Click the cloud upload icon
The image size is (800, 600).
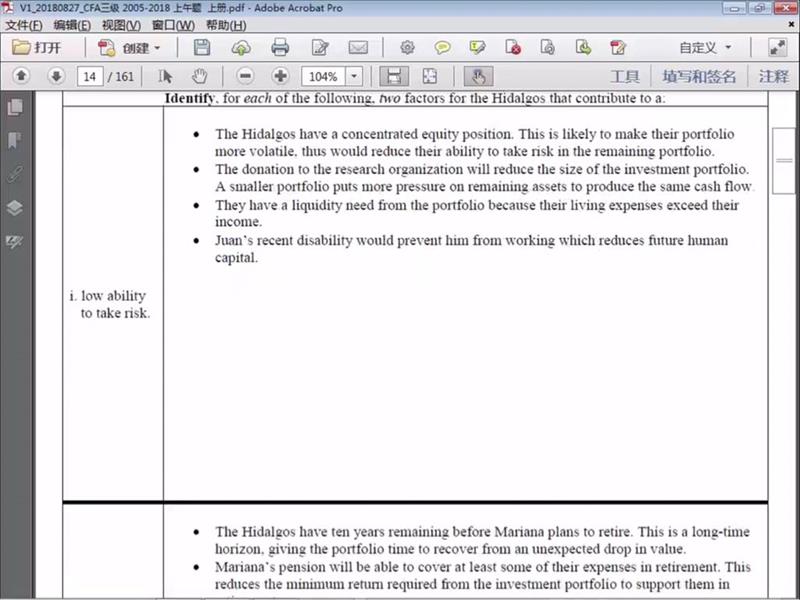click(x=241, y=48)
